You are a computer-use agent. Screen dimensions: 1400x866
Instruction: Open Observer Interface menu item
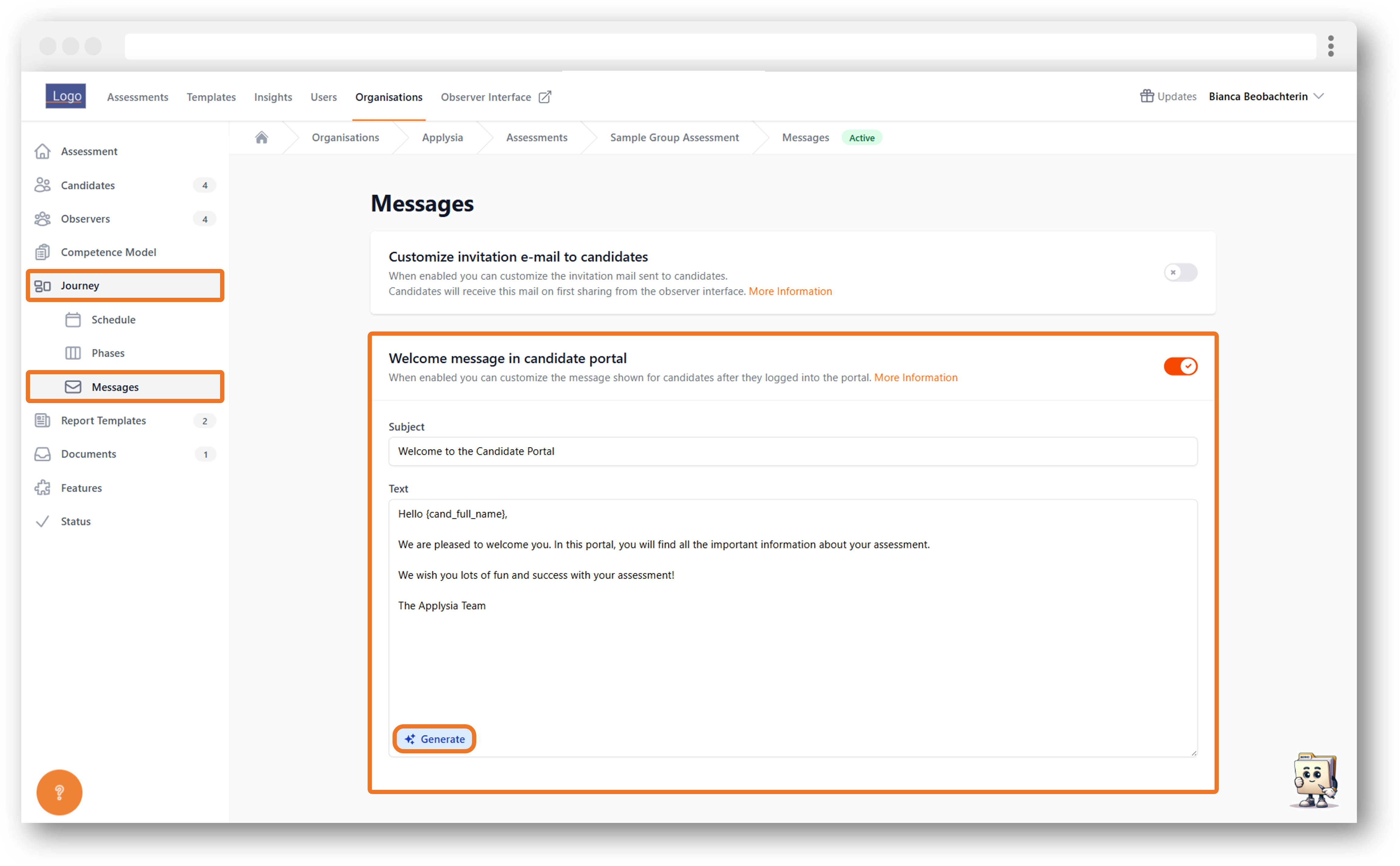[x=495, y=97]
